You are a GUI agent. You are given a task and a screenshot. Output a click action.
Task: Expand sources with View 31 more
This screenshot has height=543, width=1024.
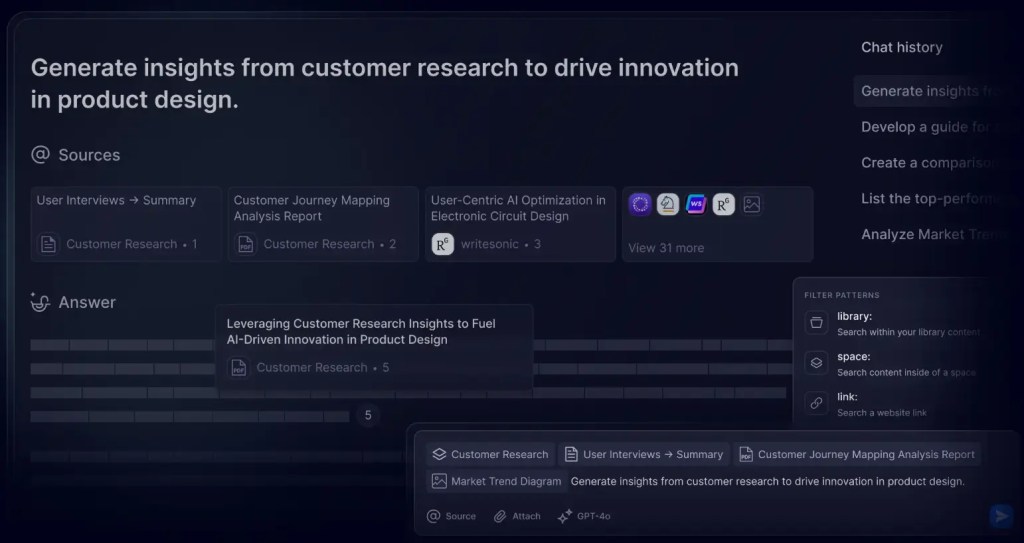point(665,247)
